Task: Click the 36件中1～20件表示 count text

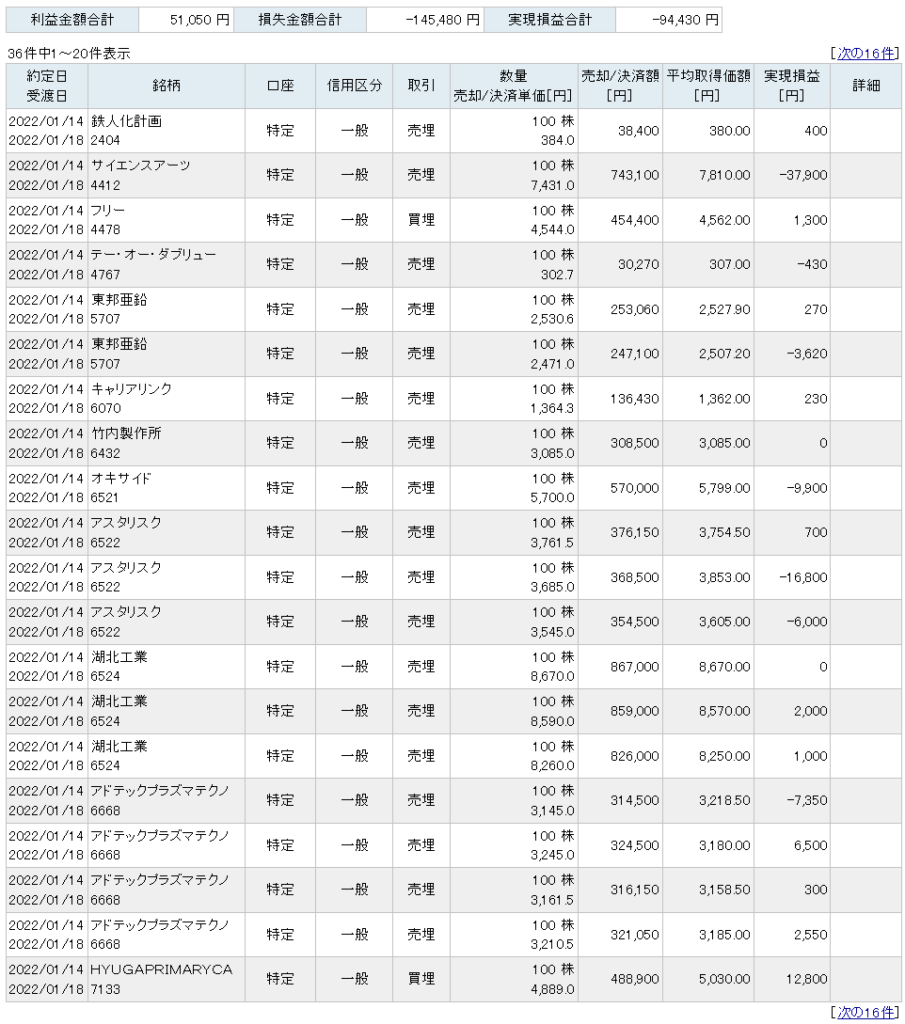Action: [69, 54]
